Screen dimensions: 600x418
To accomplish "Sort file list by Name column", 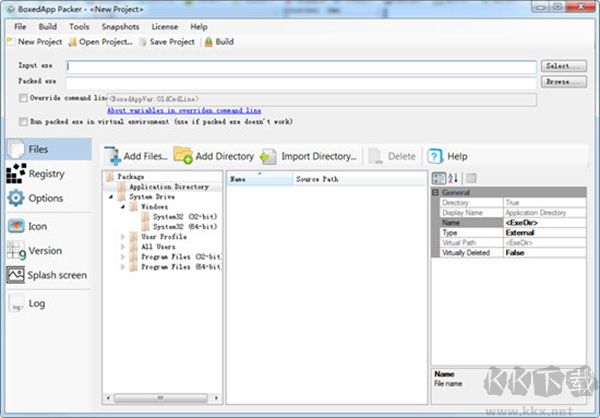I will point(260,179).
